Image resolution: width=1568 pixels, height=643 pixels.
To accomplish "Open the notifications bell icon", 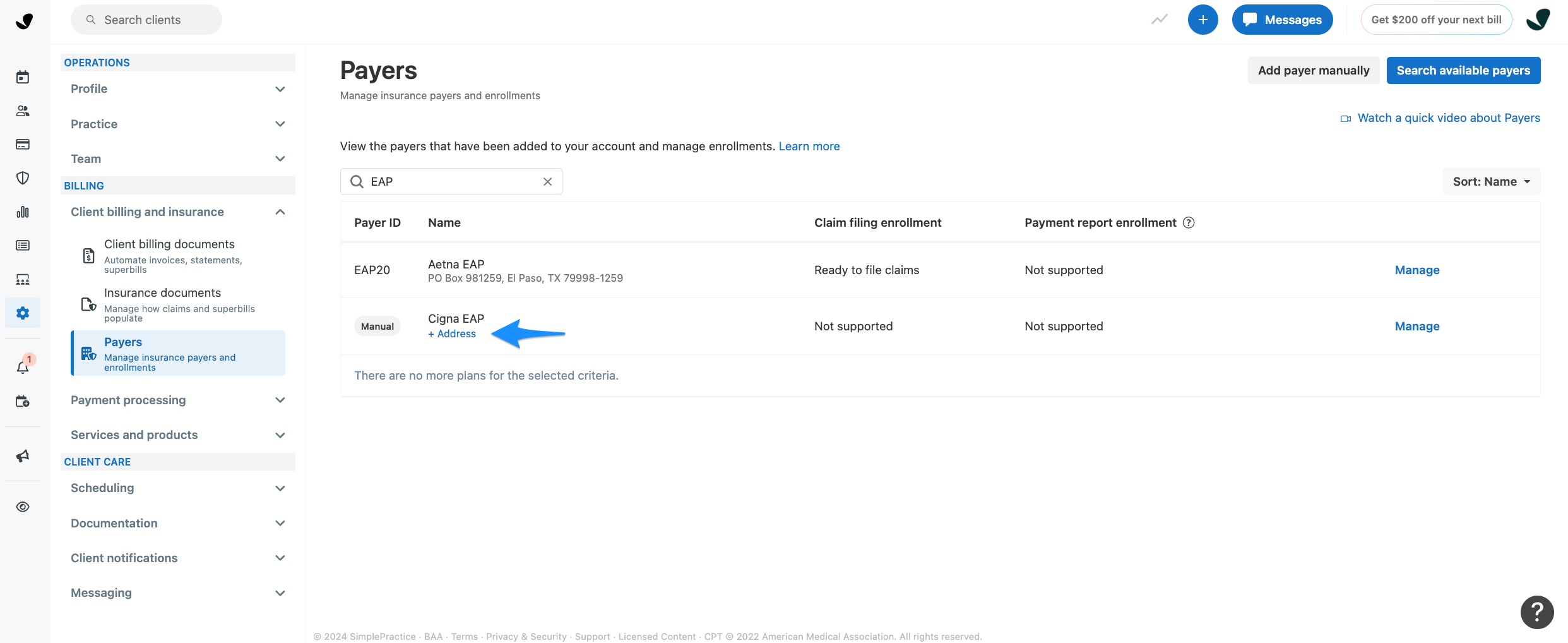I will 23,367.
